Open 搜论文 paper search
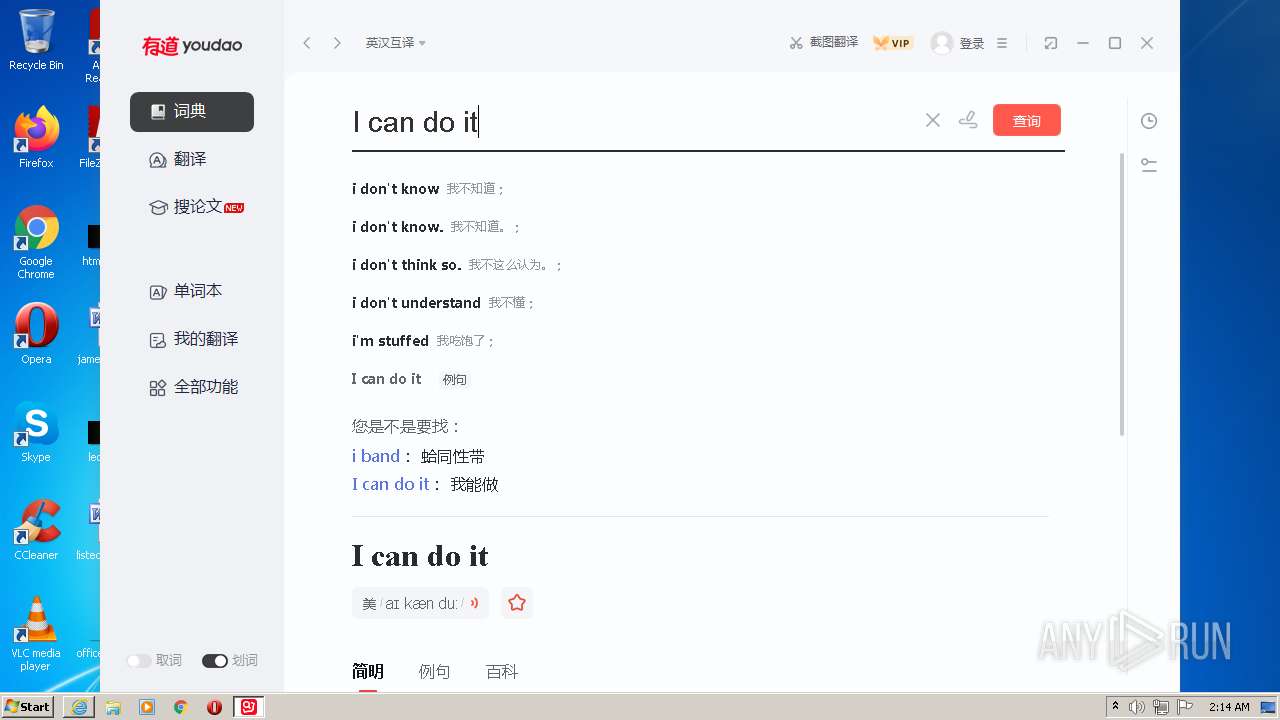1280x720 pixels. (x=196, y=207)
